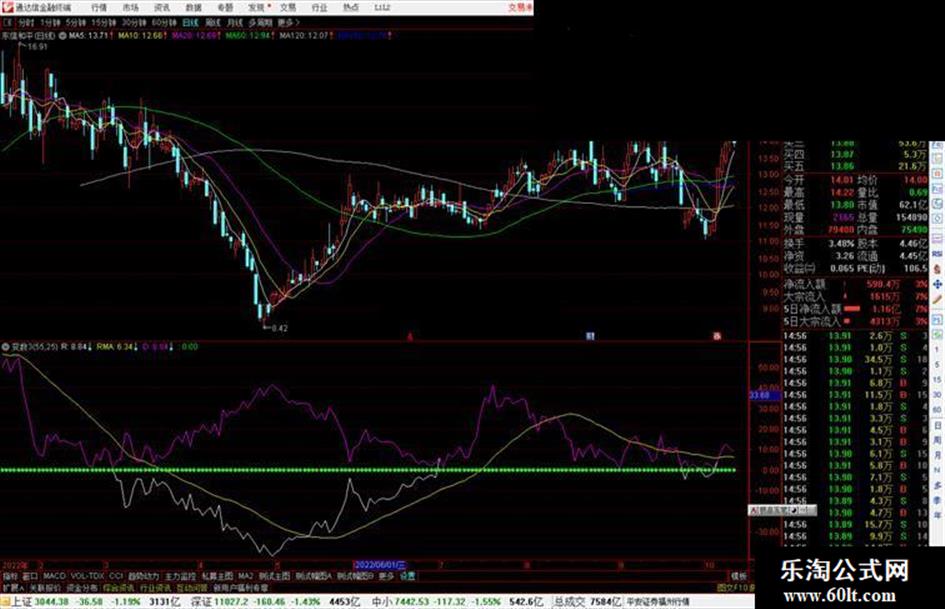Image resolution: width=945 pixels, height=609 pixels.
Task: Click the 通达信 red logo icon in title bar
Action: (x=7, y=7)
